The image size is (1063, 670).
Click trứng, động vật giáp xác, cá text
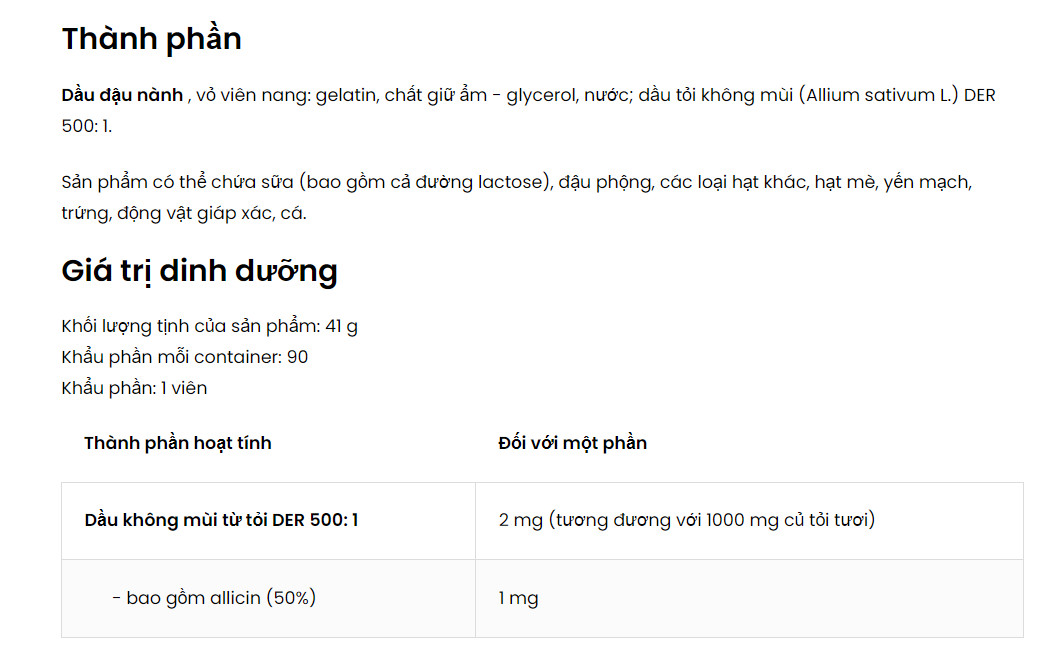tap(184, 214)
